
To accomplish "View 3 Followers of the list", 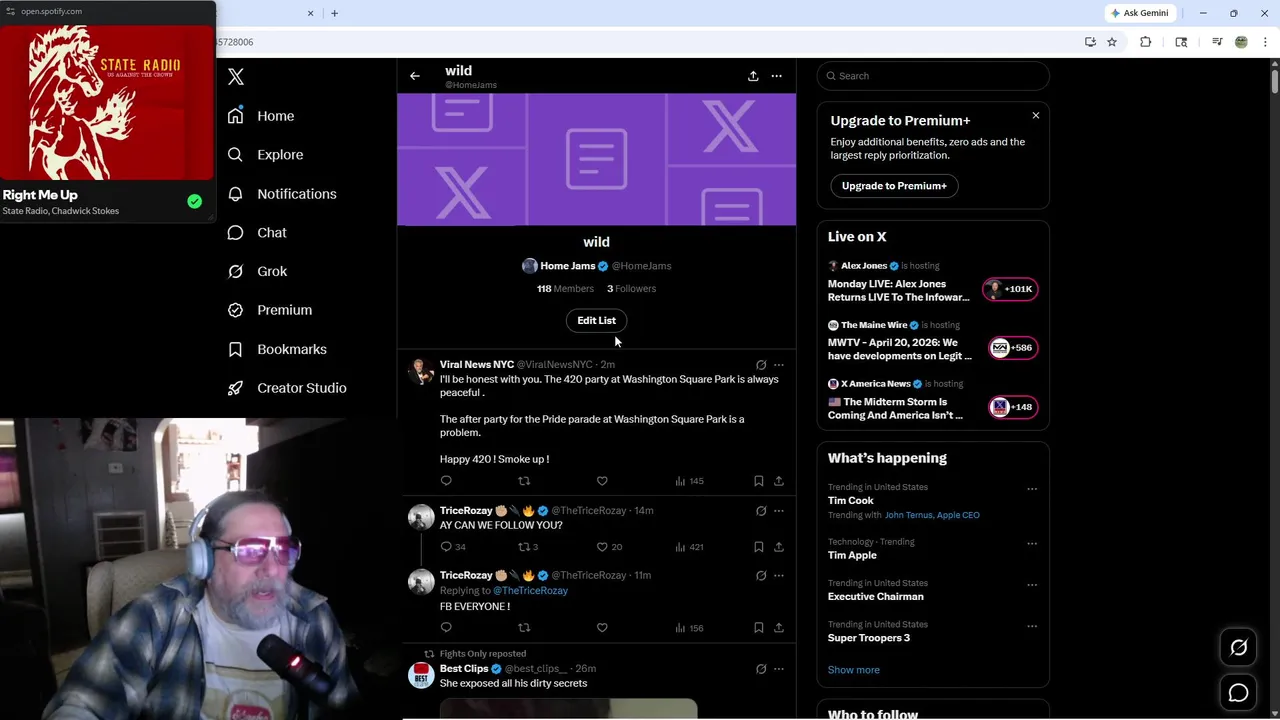I will point(631,288).
